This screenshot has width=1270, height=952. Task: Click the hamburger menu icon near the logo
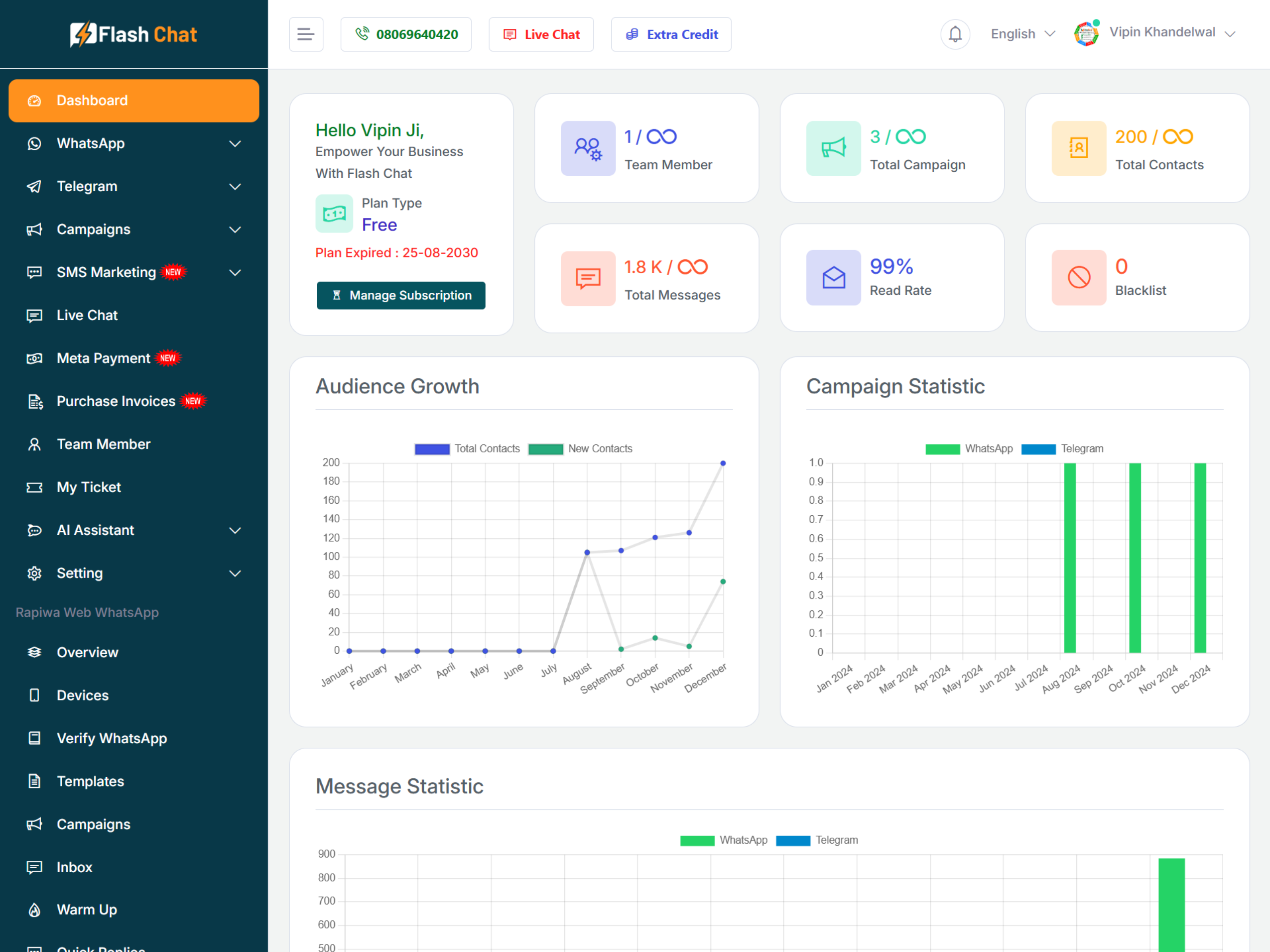point(306,34)
